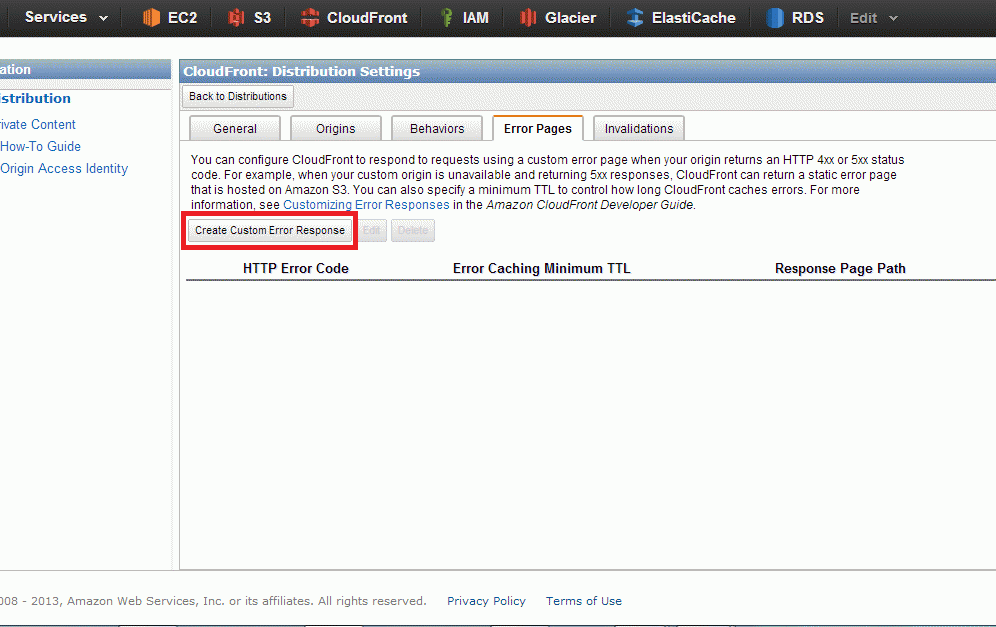The image size is (996, 627).
Task: Click the RDS database icon
Action: tap(775, 18)
